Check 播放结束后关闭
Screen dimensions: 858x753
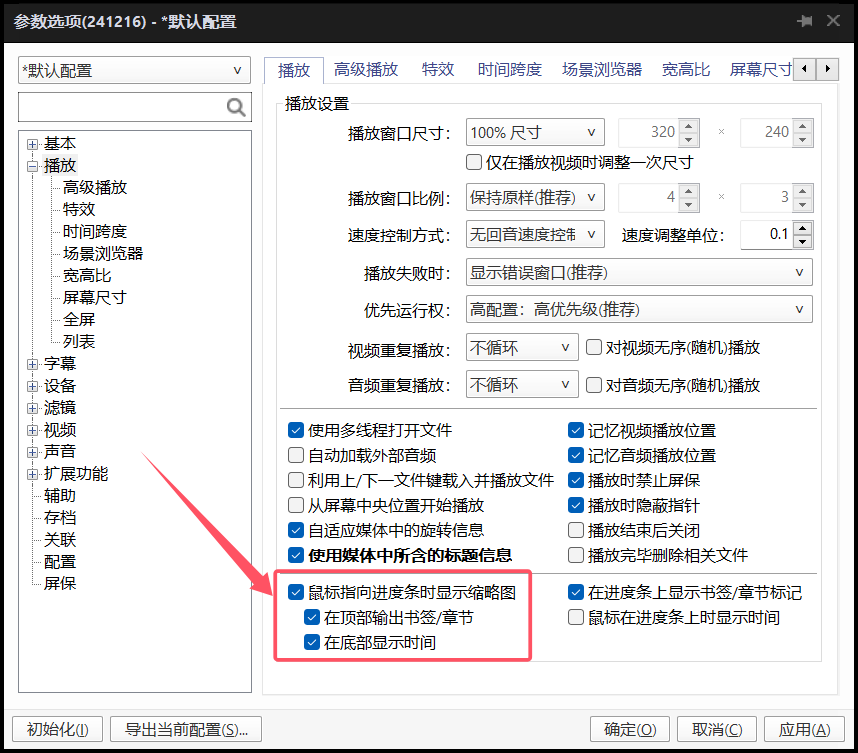point(576,530)
